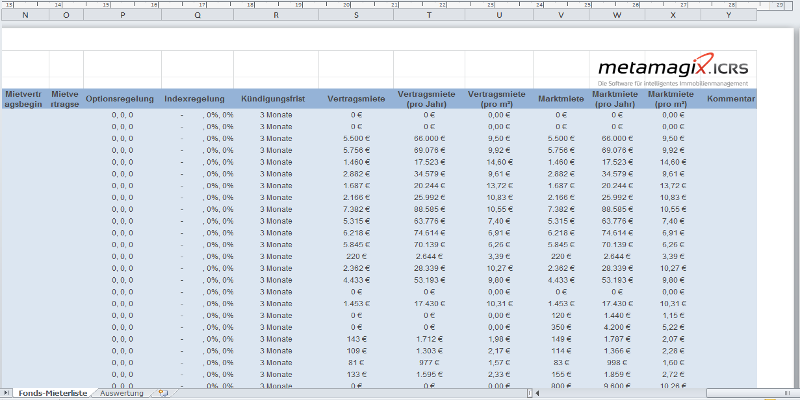The width and height of the screenshot is (800, 400).
Task: Click the 1.787 € cell
Action: point(617,339)
